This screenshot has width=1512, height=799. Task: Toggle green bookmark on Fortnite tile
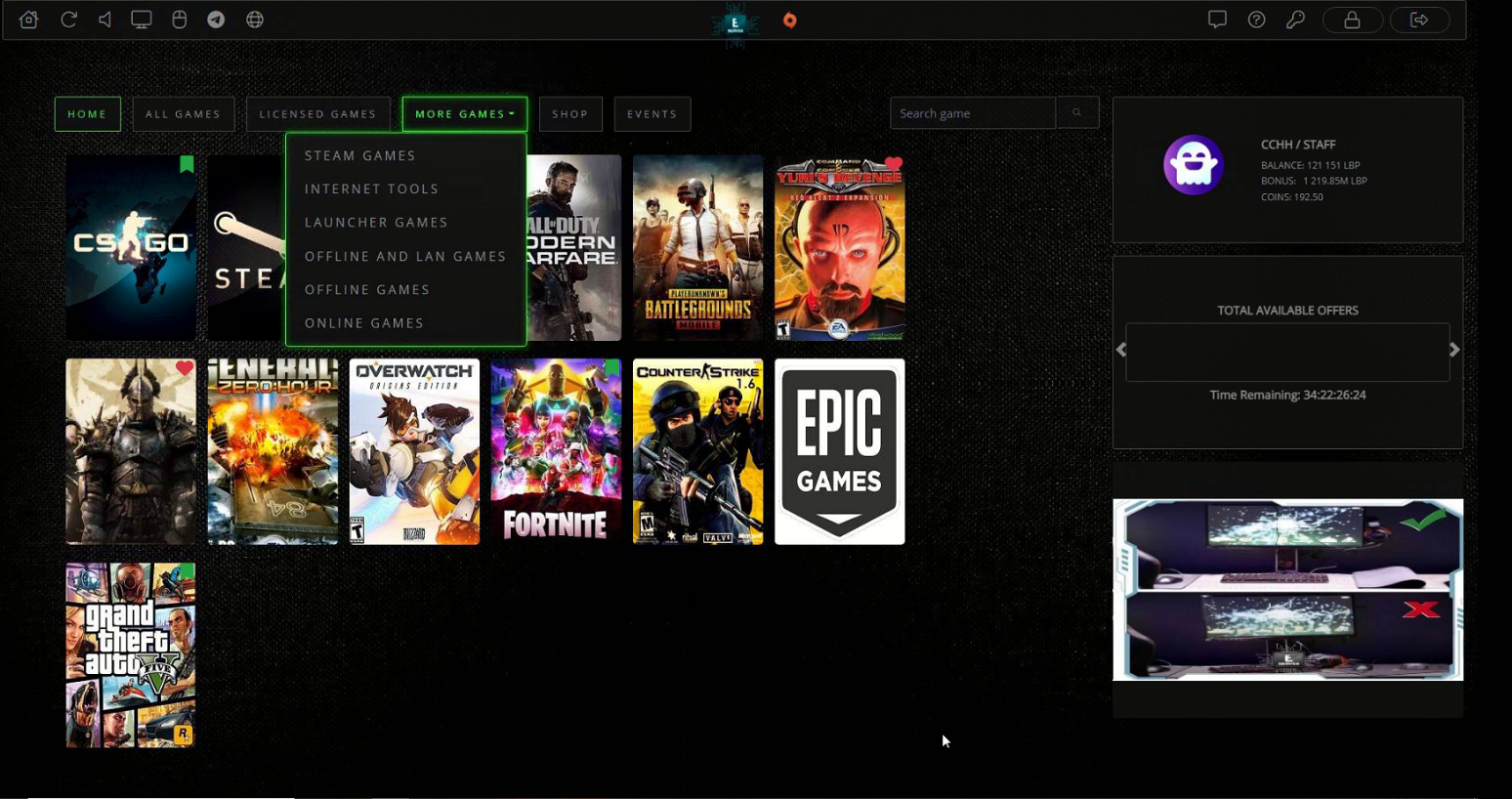click(x=611, y=368)
